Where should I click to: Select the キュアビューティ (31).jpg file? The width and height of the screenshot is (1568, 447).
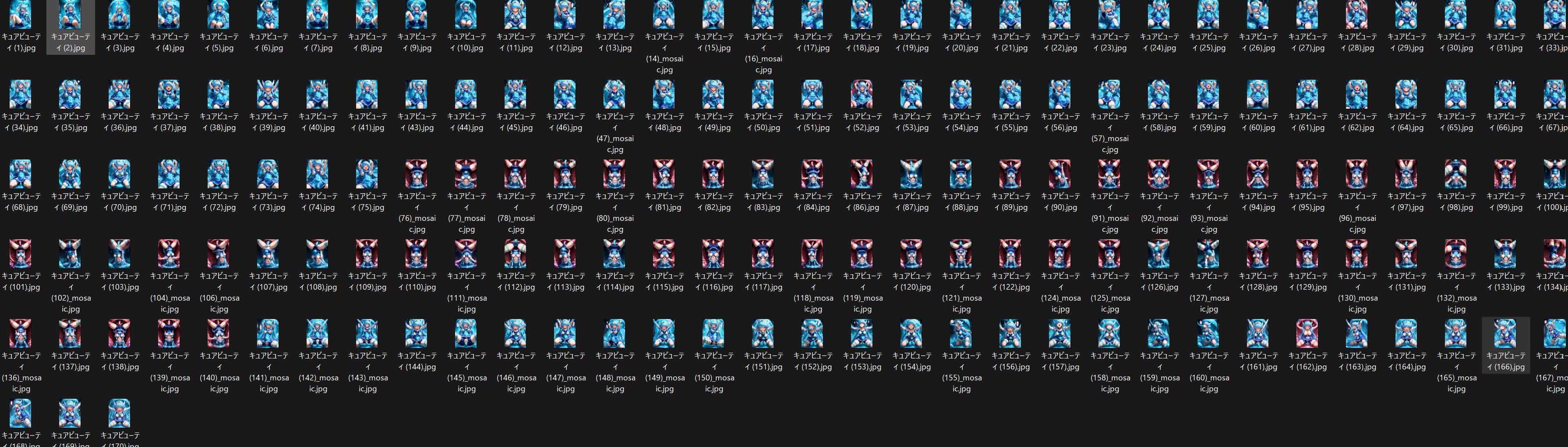pos(1505,14)
